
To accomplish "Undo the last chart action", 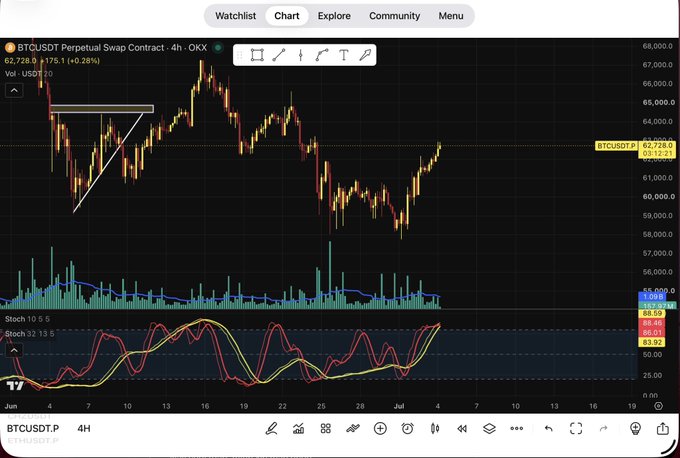I will coord(549,429).
